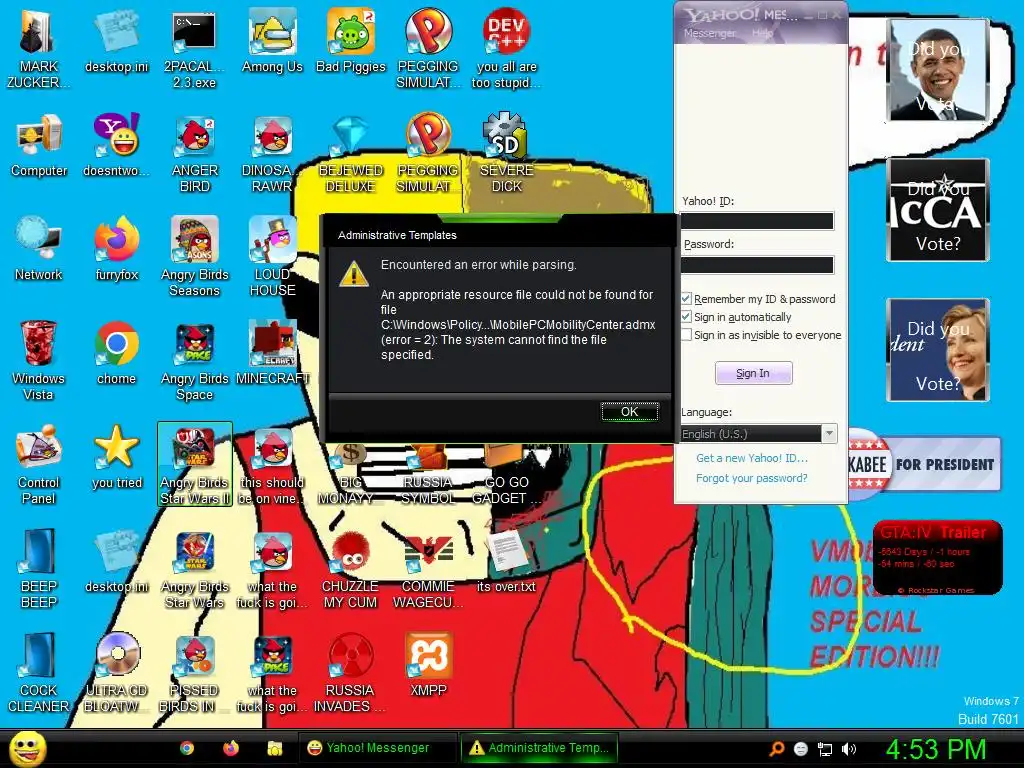Launch the XMPP desktop icon
This screenshot has height=768, width=1024.
pos(428,664)
